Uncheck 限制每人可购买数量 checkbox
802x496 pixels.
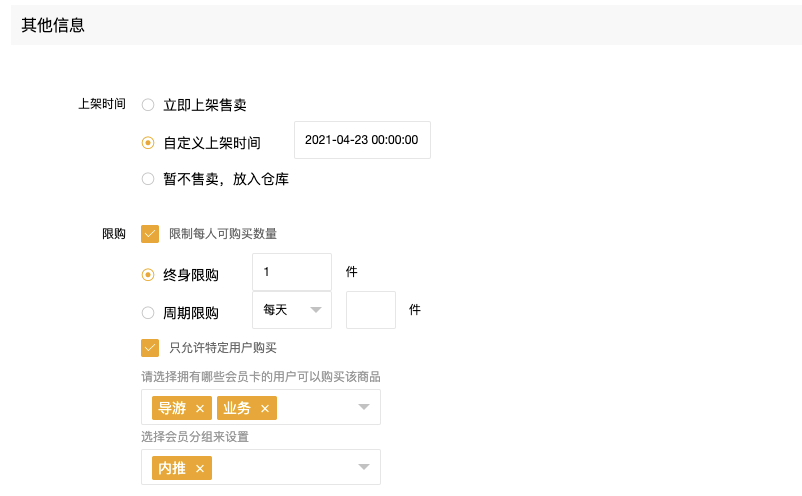point(150,234)
